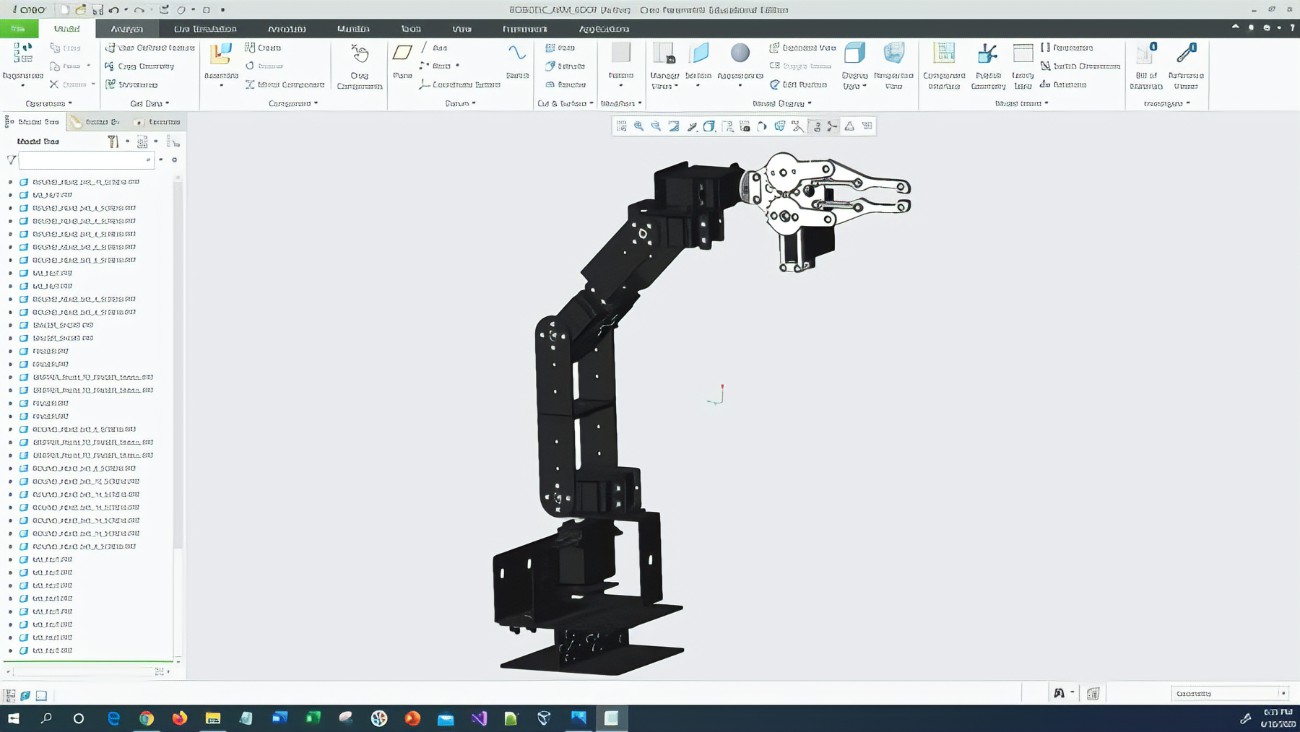This screenshot has width=1300, height=732.
Task: Switch to the Live Simulation ribbon tab
Action: coord(205,29)
